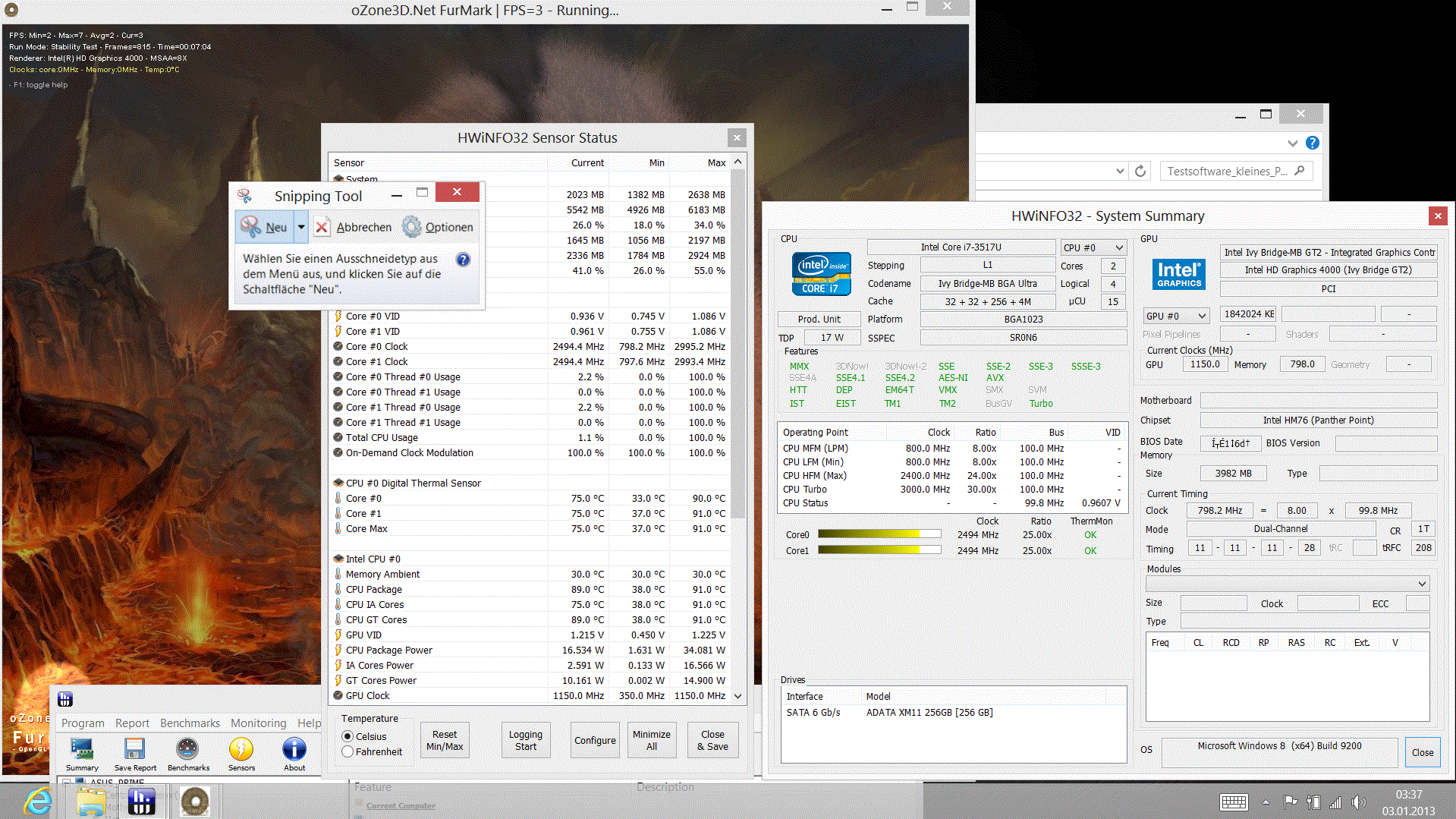This screenshot has width=1456, height=819.
Task: Click the Intel Graphics logo
Action: [x=1179, y=274]
